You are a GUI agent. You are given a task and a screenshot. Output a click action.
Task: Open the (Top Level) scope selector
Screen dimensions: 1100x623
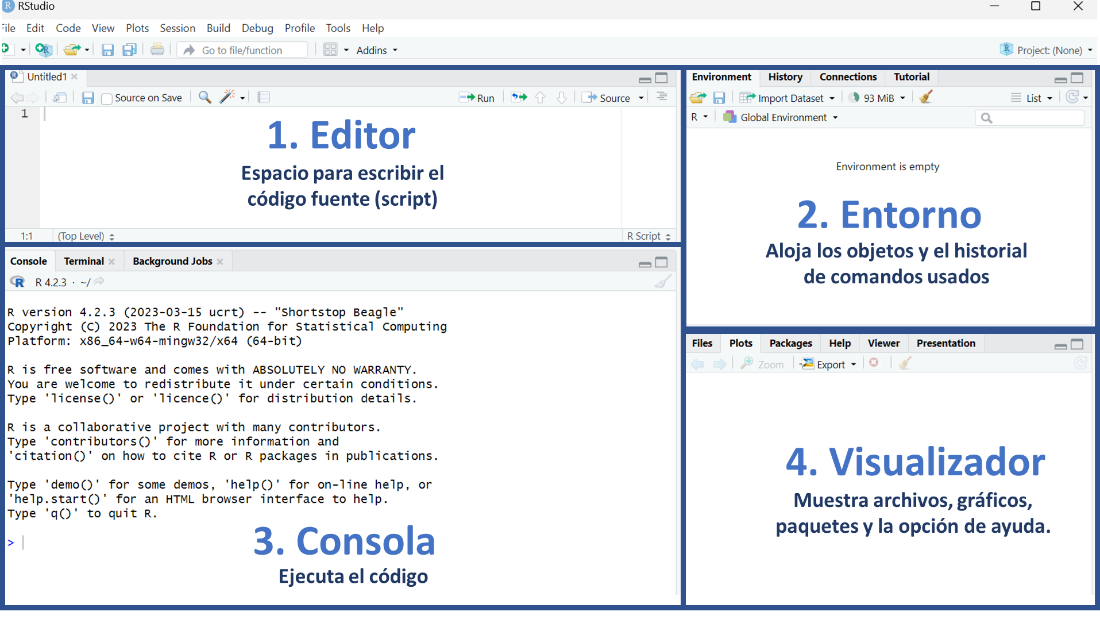86,236
